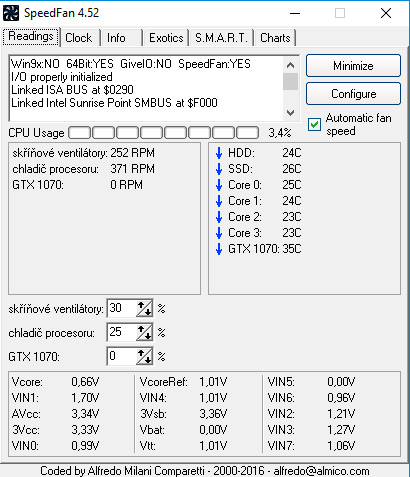Click the 3Vsb voltage value 3,36V
This screenshot has width=410, height=477.
213,414
